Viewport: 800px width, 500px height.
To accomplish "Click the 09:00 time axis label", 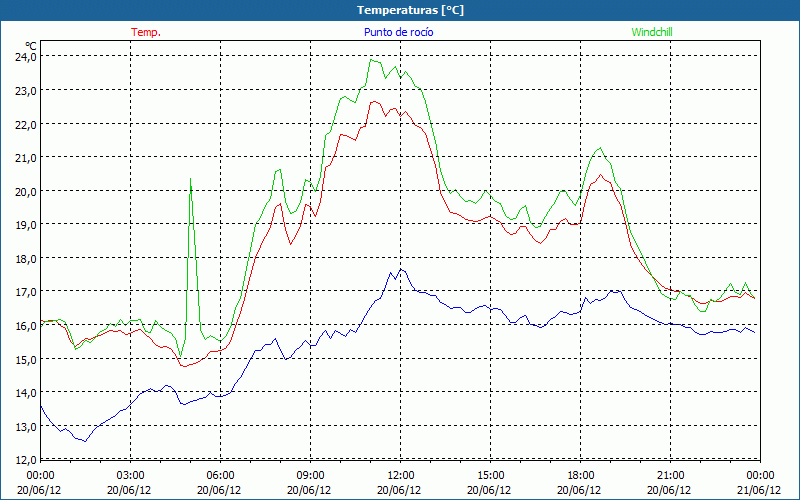I will point(311,475).
